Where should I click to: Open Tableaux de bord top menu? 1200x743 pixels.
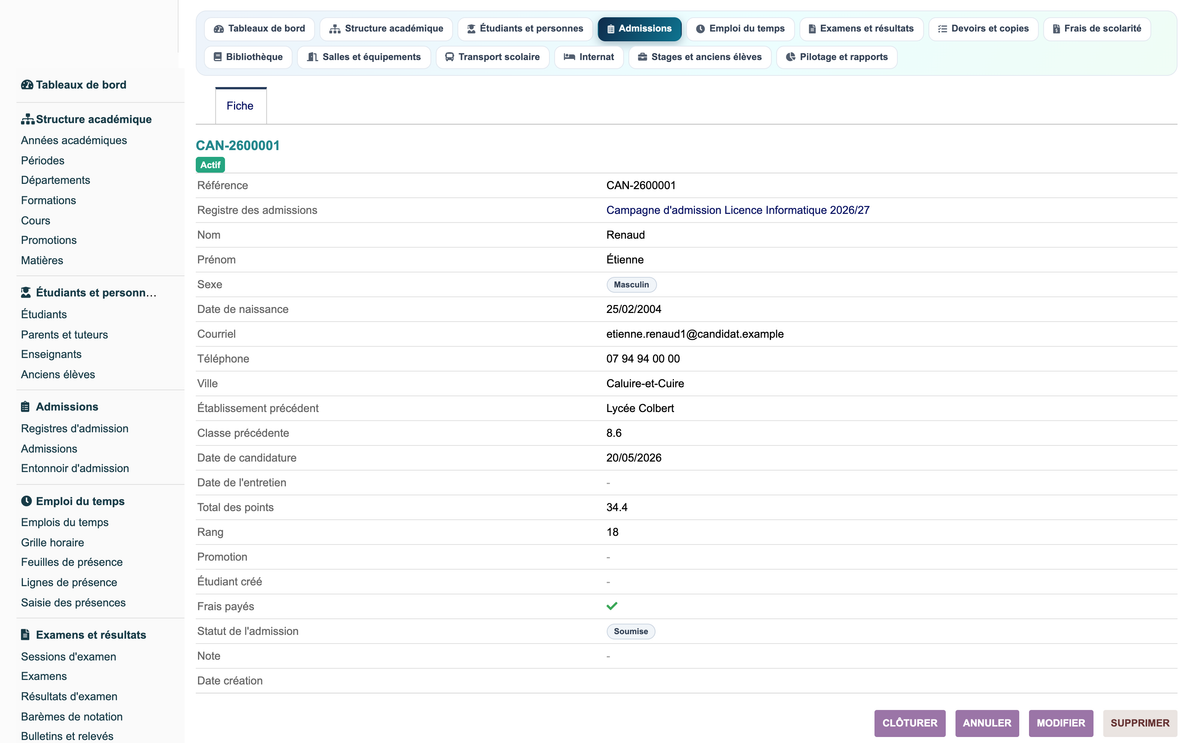pyautogui.click(x=259, y=29)
